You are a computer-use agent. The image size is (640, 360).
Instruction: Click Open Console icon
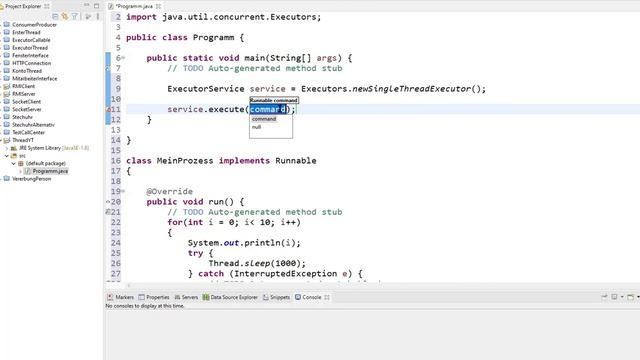pos(631,297)
